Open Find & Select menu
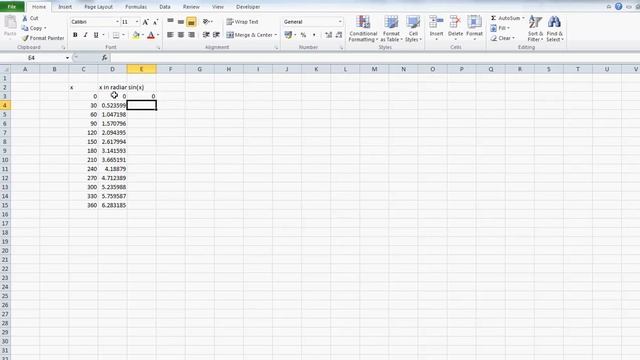The height and width of the screenshot is (360, 640). 555,29
